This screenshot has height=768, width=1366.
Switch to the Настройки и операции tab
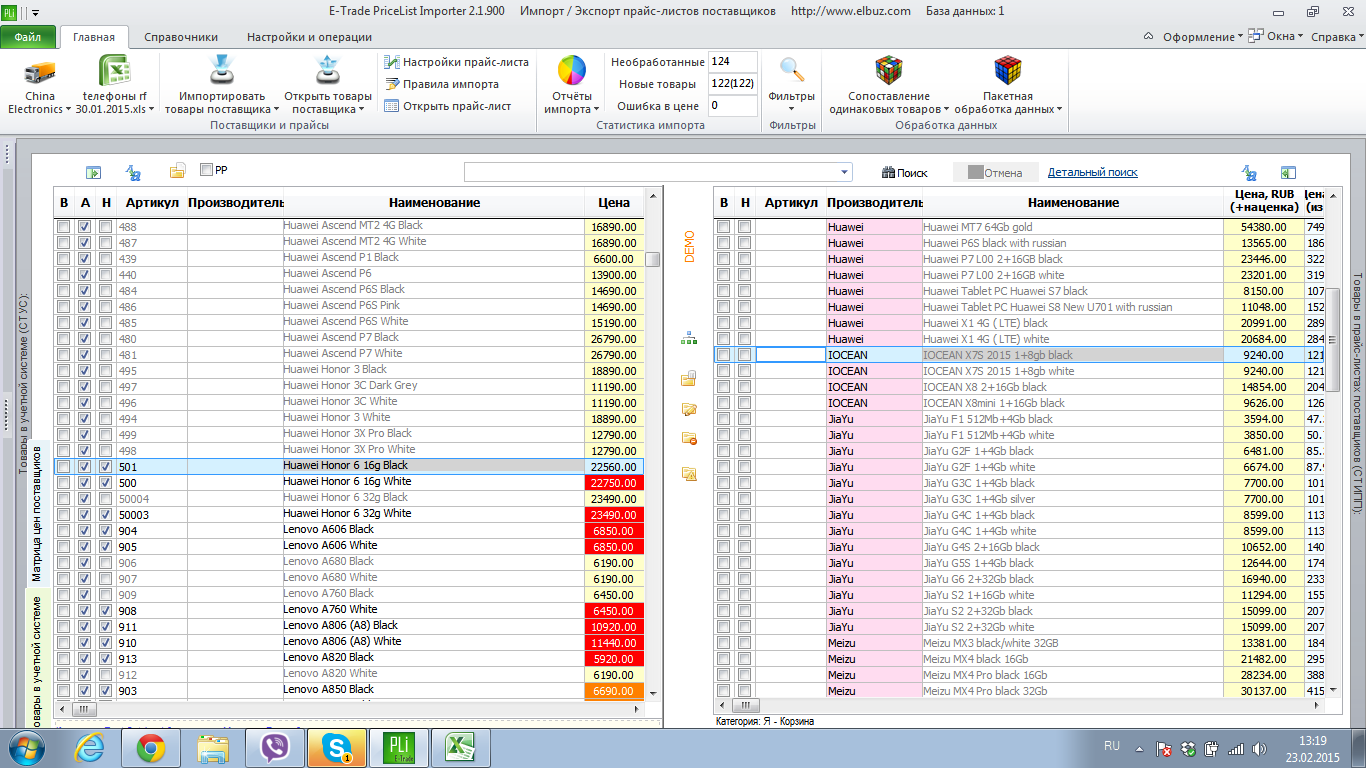(309, 37)
